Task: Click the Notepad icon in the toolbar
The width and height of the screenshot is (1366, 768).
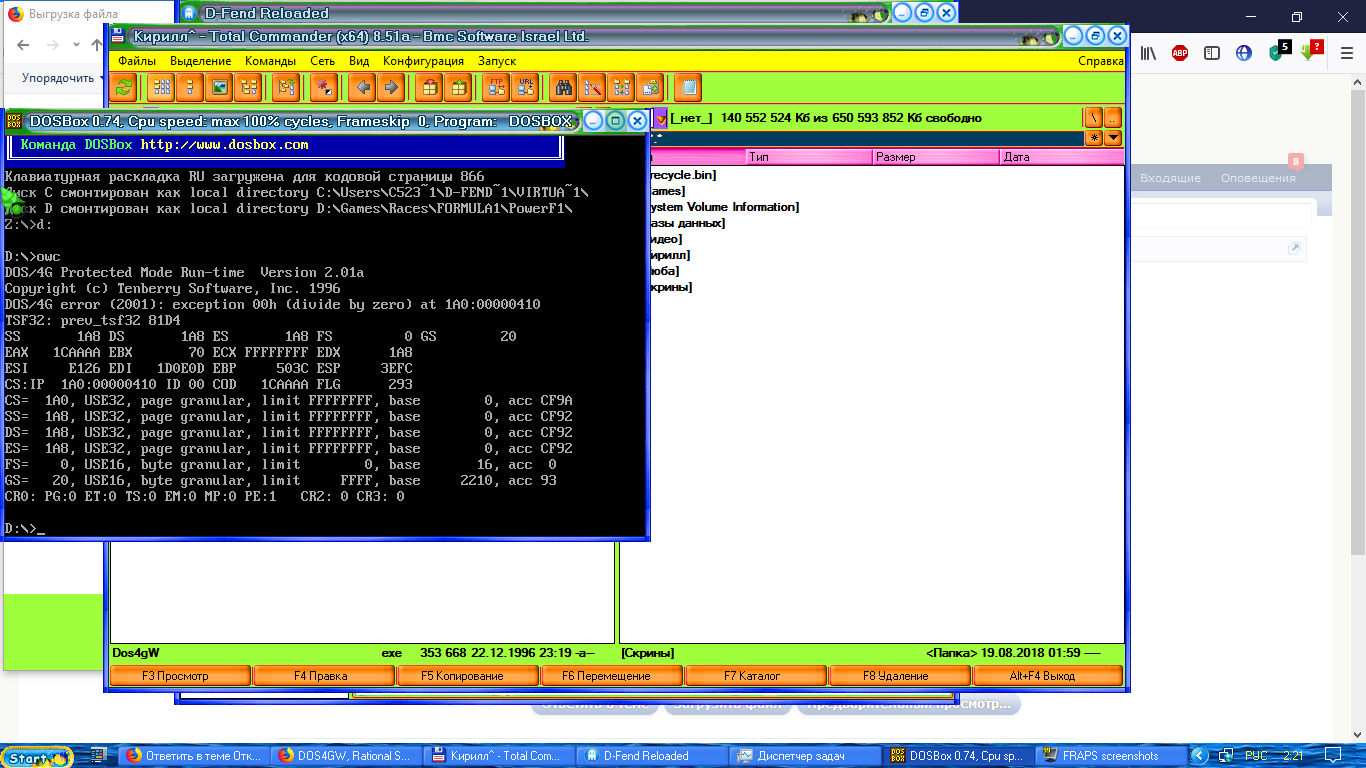Action: (x=687, y=88)
